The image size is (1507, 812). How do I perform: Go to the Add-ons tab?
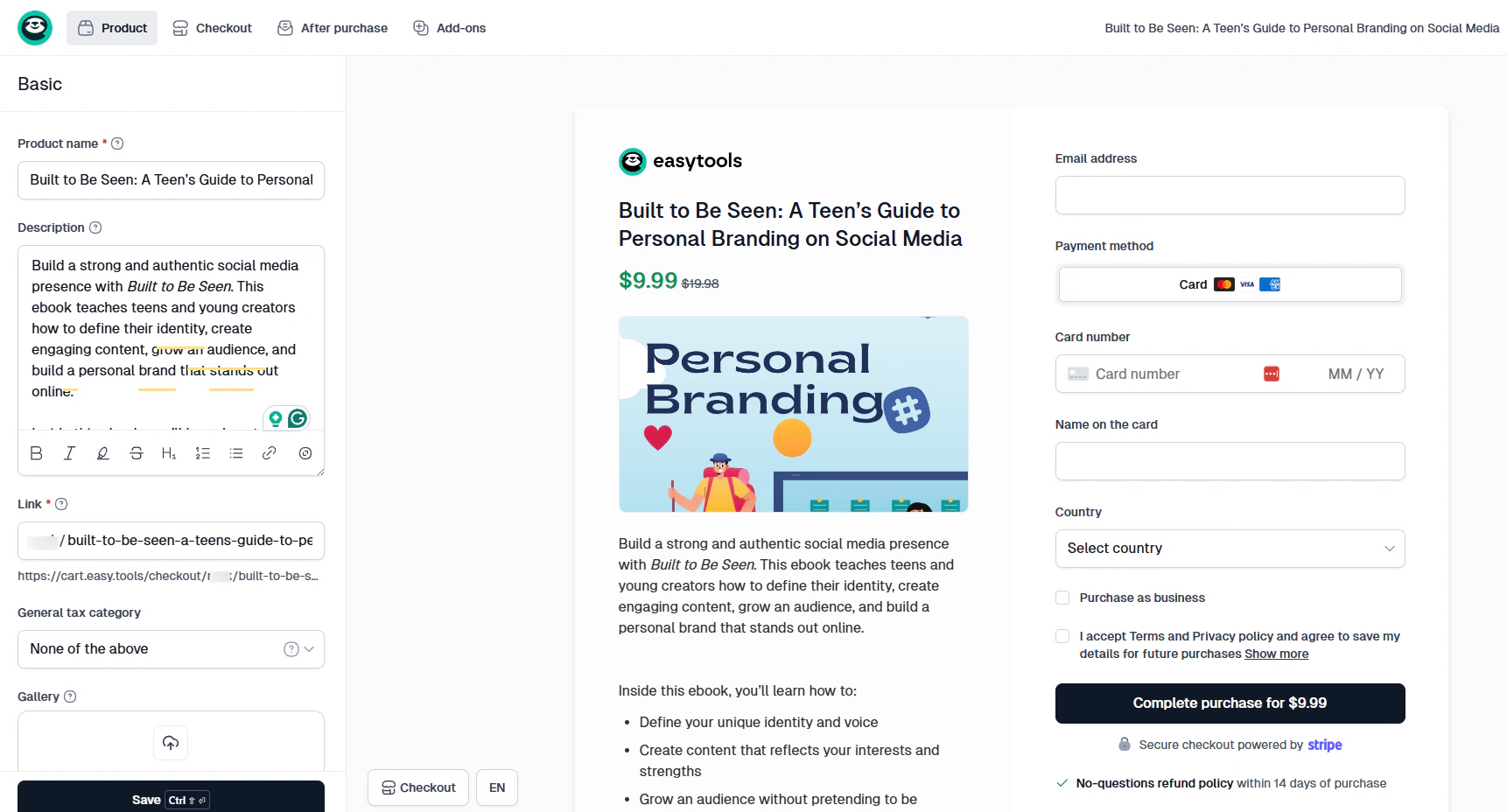point(450,28)
